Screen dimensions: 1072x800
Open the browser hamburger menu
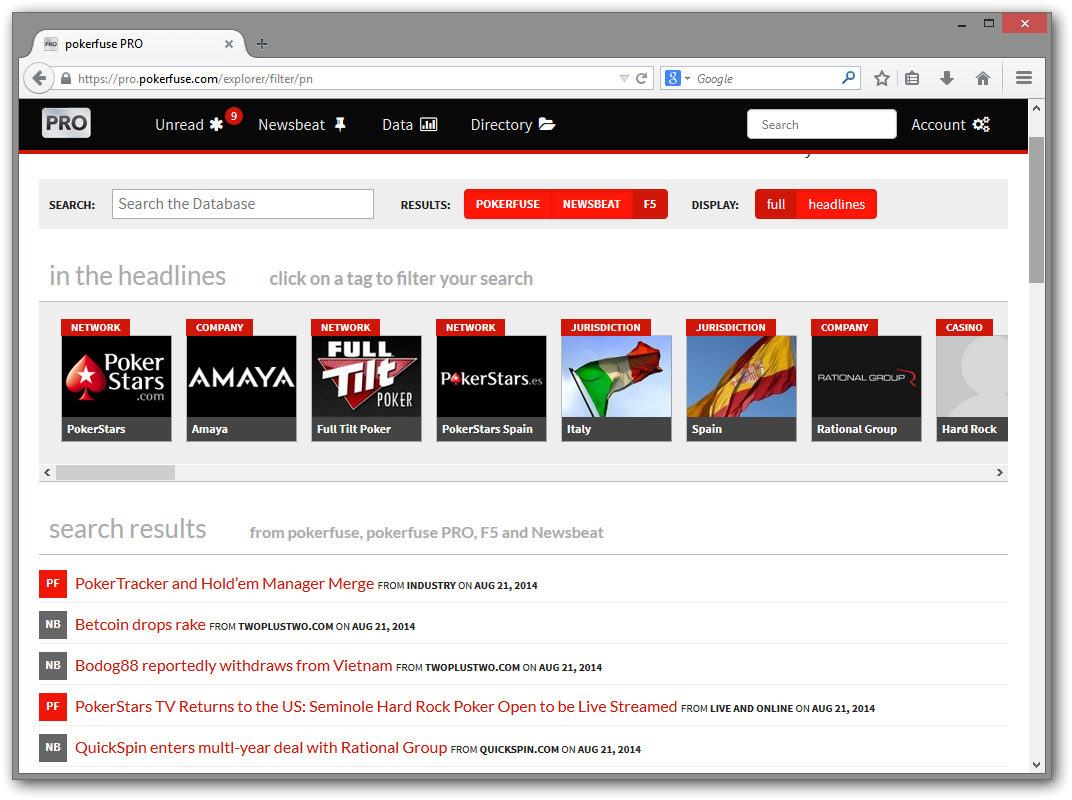[1023, 79]
